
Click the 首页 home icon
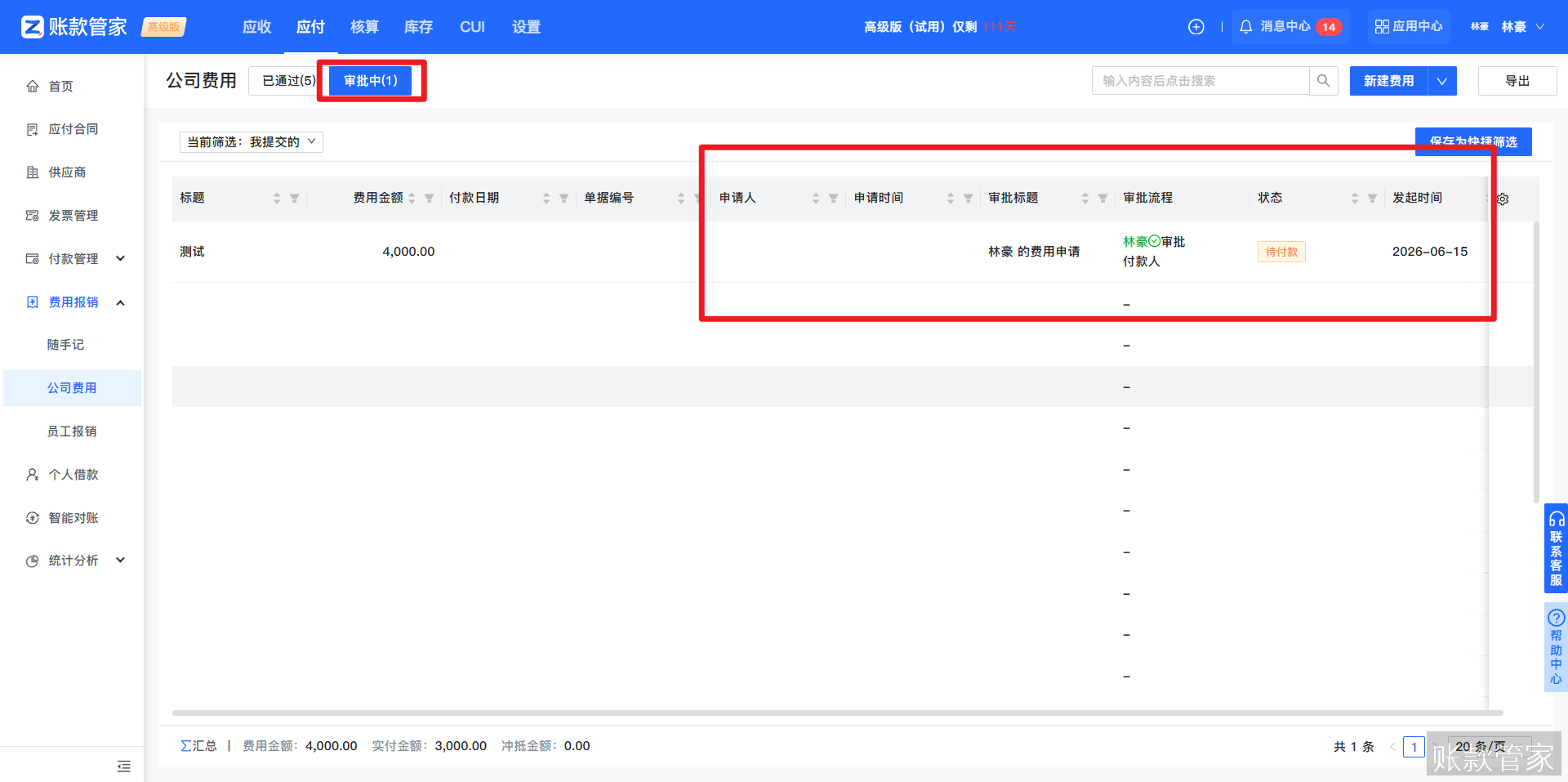coord(33,86)
